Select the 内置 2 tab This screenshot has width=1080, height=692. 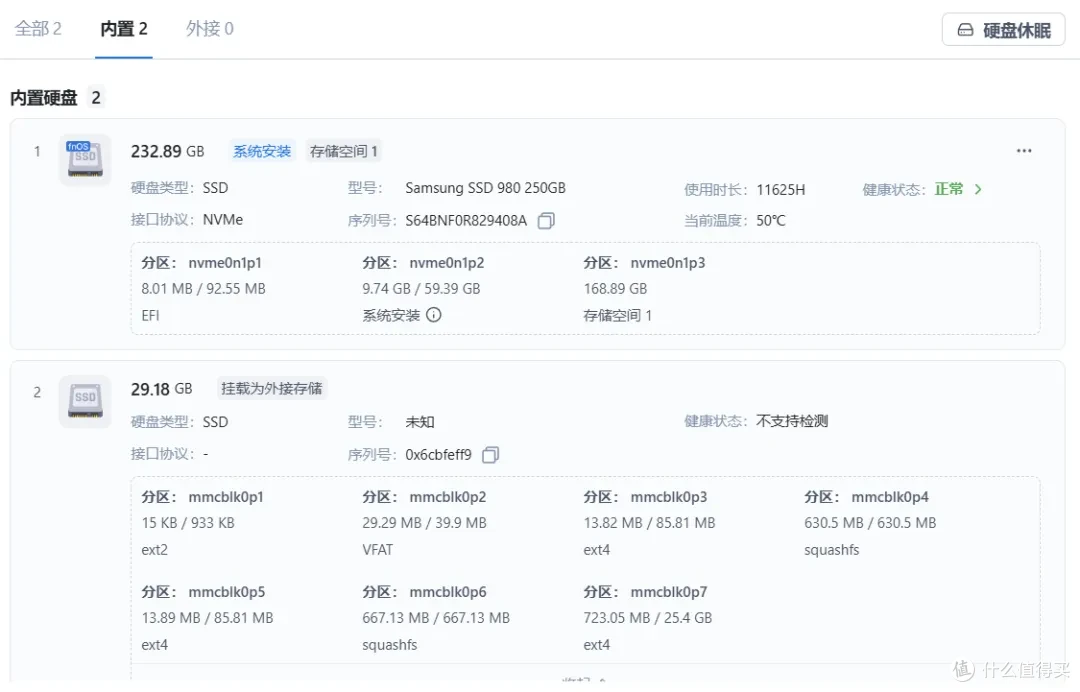(124, 29)
